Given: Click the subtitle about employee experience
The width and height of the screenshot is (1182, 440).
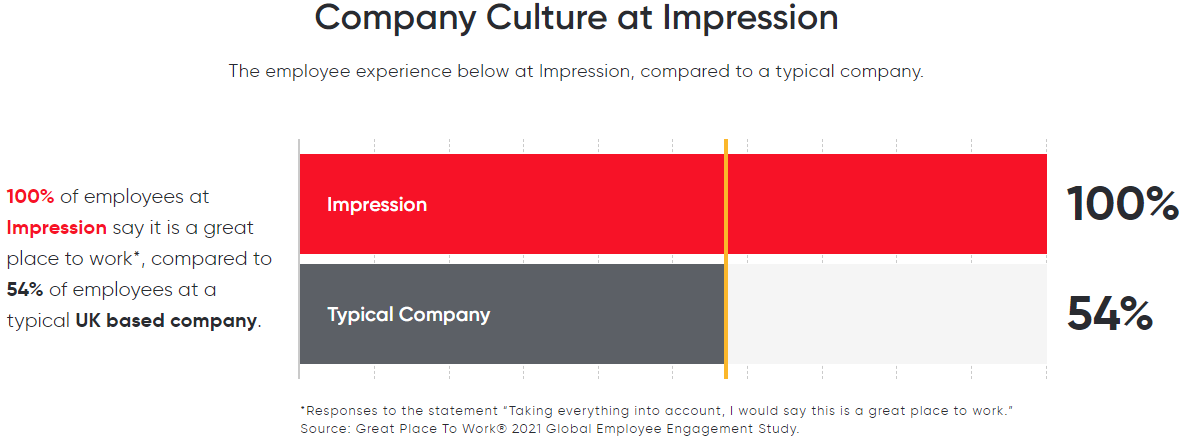Looking at the screenshot, I should 576,72.
